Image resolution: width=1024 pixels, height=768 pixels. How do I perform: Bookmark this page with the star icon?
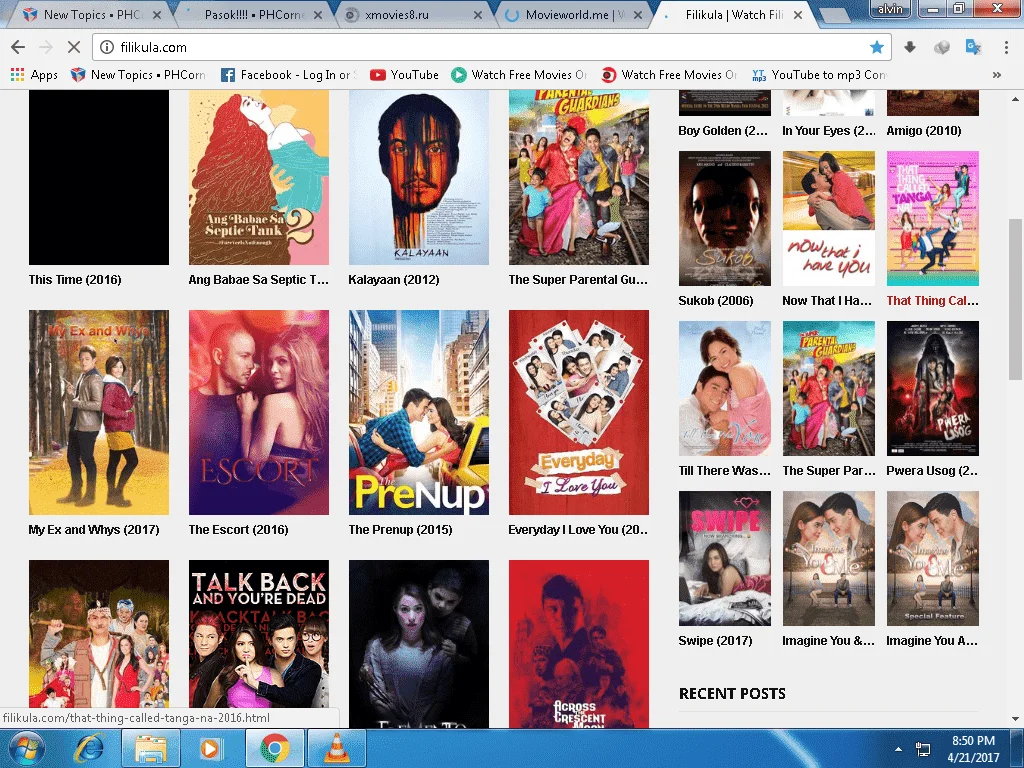tap(877, 47)
